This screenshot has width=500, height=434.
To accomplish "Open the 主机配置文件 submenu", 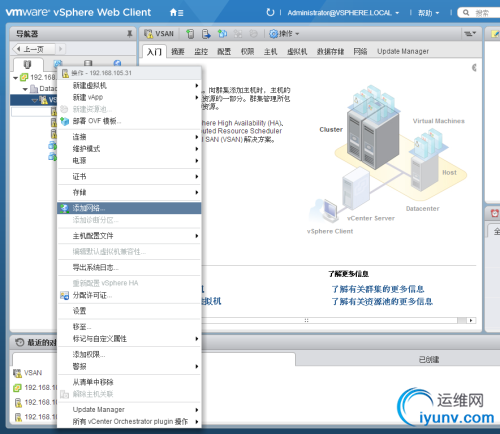I will click(129, 236).
